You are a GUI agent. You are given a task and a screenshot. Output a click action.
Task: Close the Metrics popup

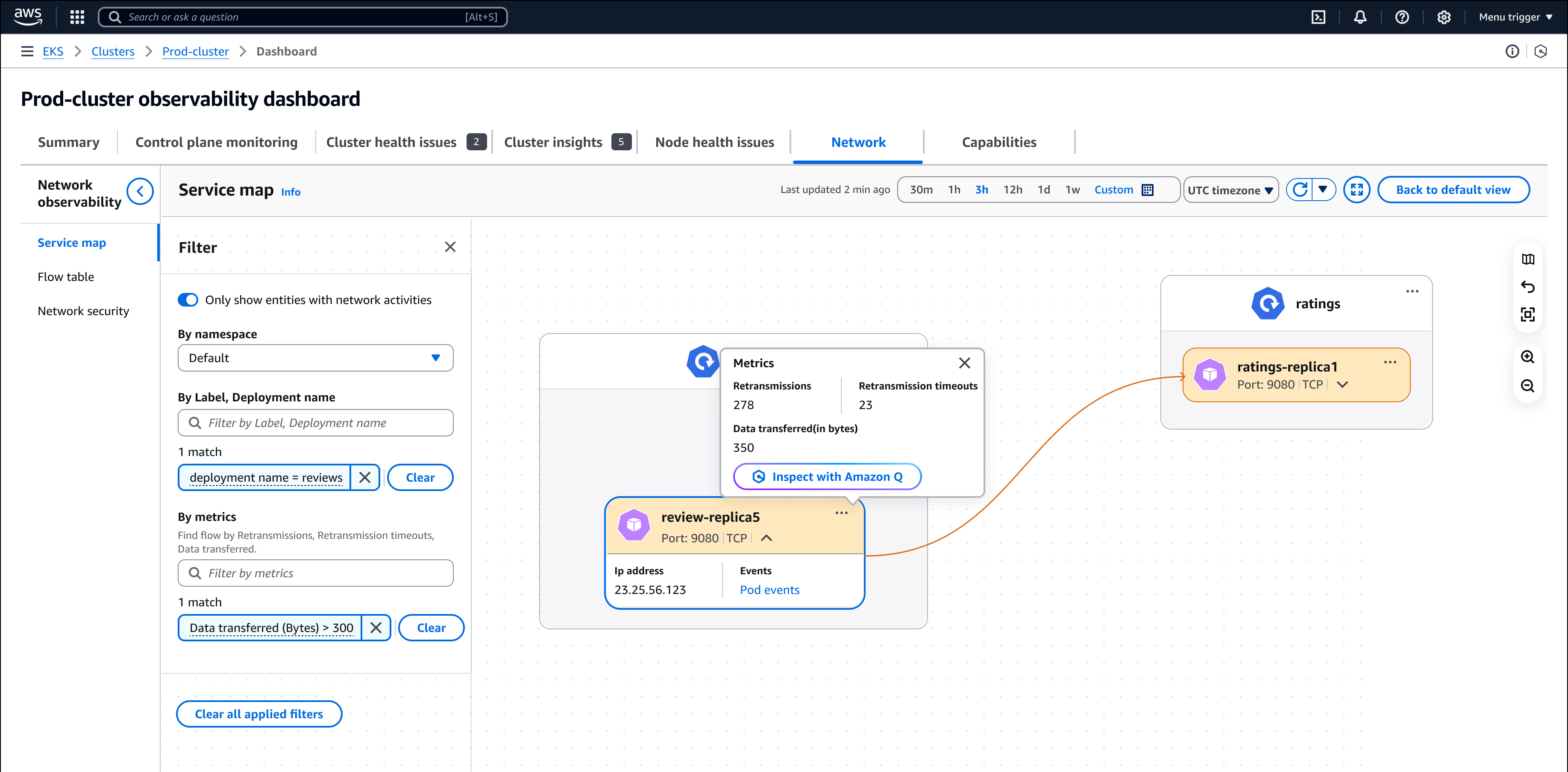[965, 363]
